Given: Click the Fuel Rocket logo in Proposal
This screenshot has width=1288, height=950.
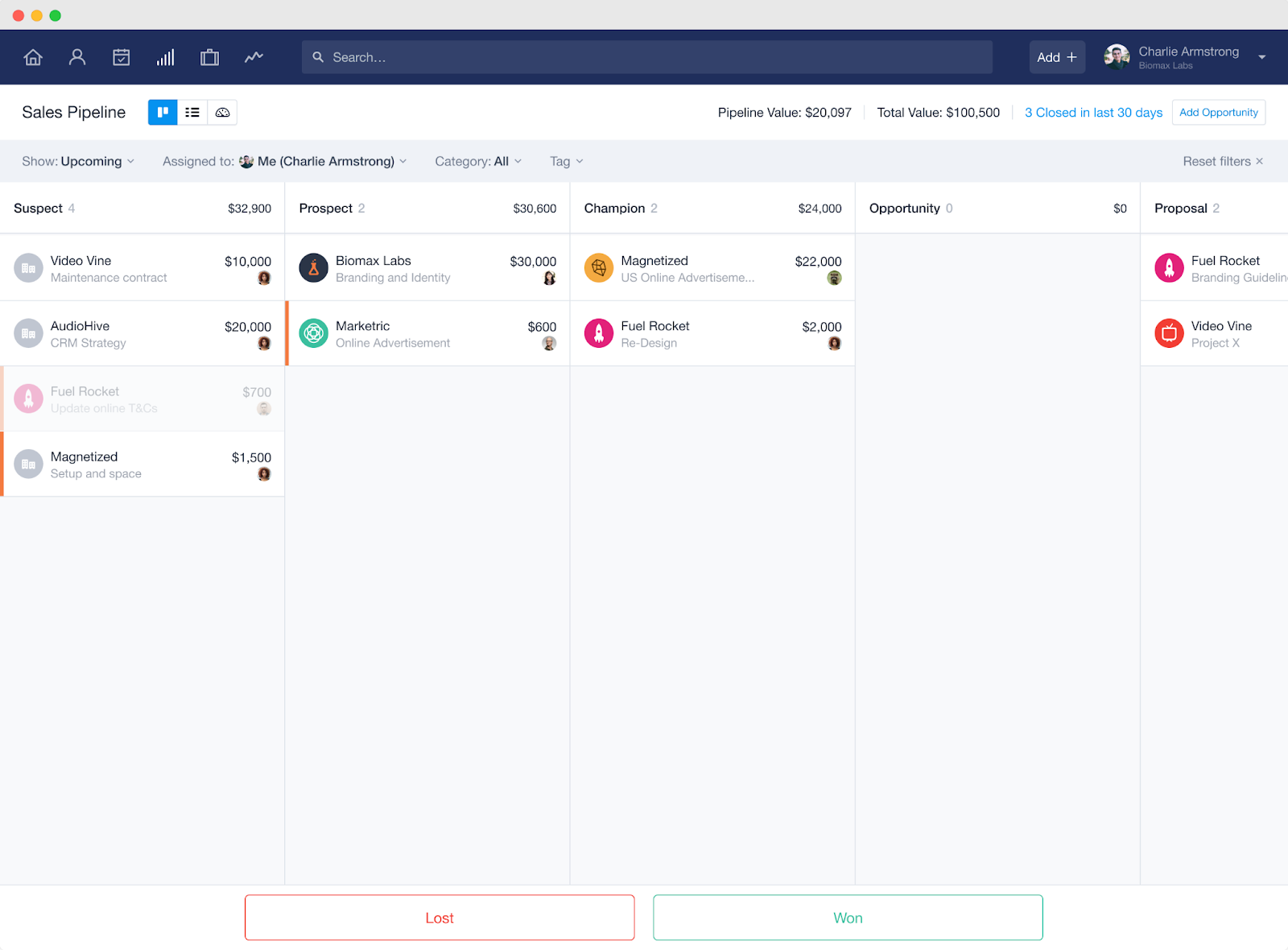Looking at the screenshot, I should (1169, 268).
